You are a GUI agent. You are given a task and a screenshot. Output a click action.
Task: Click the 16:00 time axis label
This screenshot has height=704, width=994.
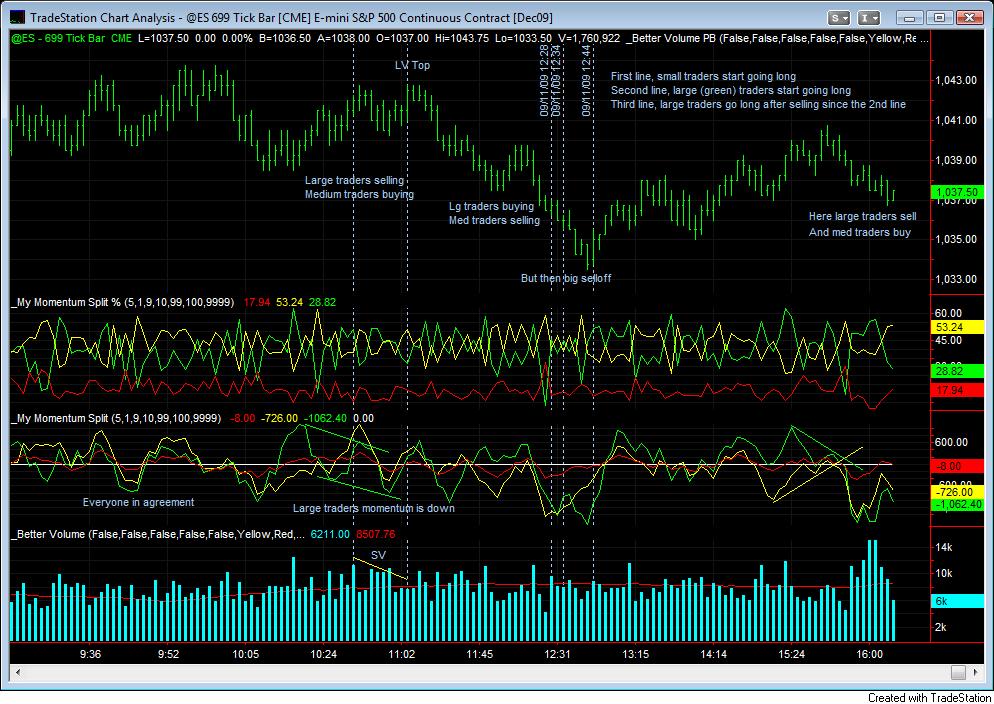869,655
